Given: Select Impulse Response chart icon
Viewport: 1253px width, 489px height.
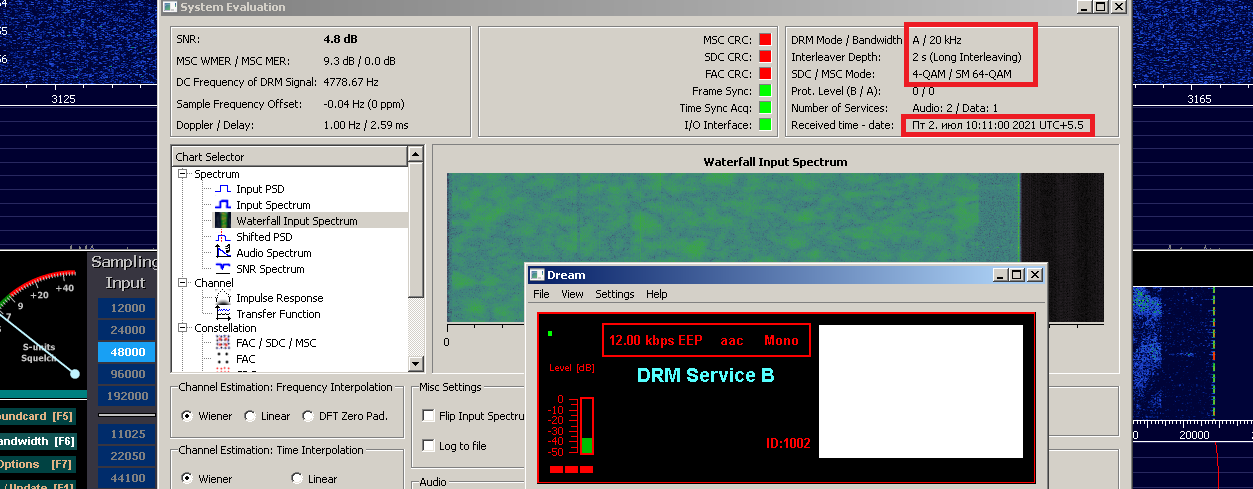Looking at the screenshot, I should [x=223, y=298].
